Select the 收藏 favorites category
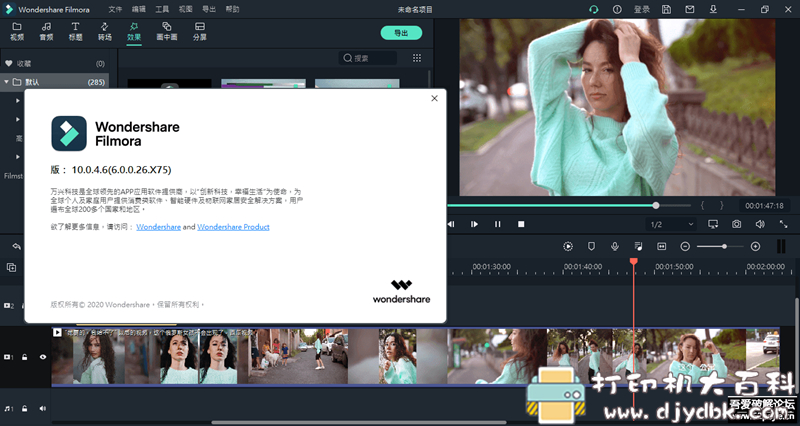The width and height of the screenshot is (800, 426). coord(55,63)
